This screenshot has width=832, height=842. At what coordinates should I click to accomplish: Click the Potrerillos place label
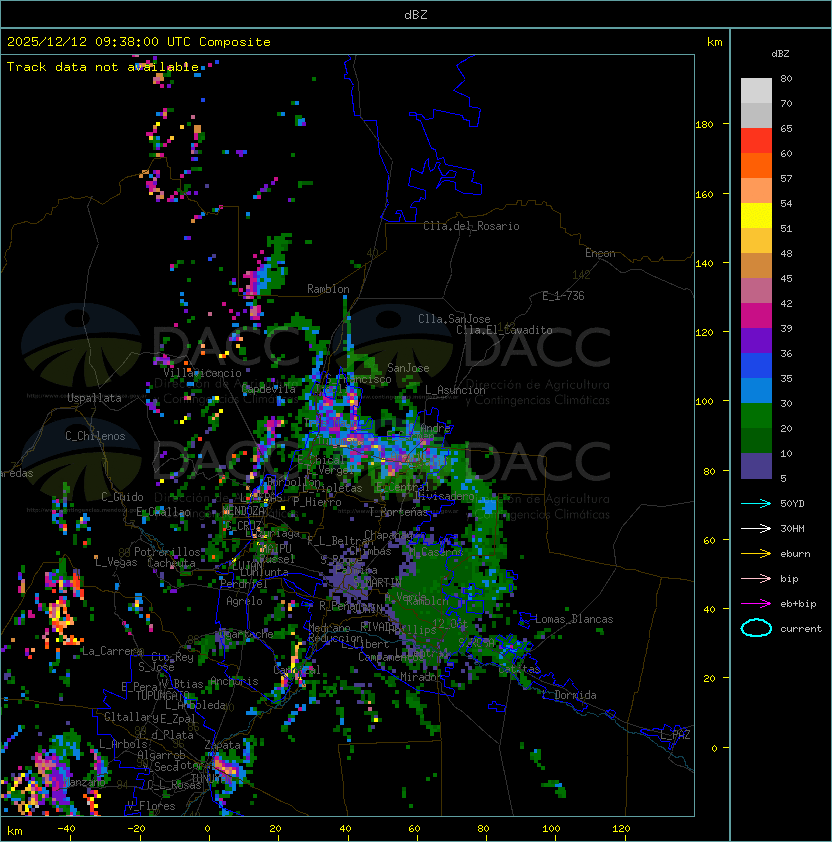(167, 552)
